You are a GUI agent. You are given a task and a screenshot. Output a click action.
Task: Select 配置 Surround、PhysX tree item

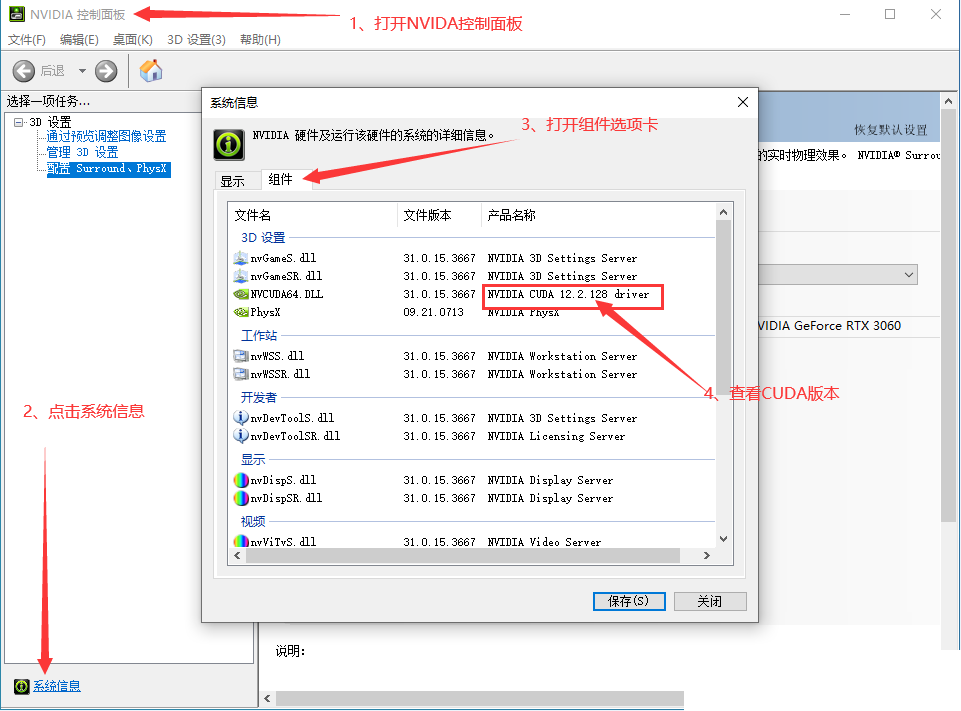point(108,169)
